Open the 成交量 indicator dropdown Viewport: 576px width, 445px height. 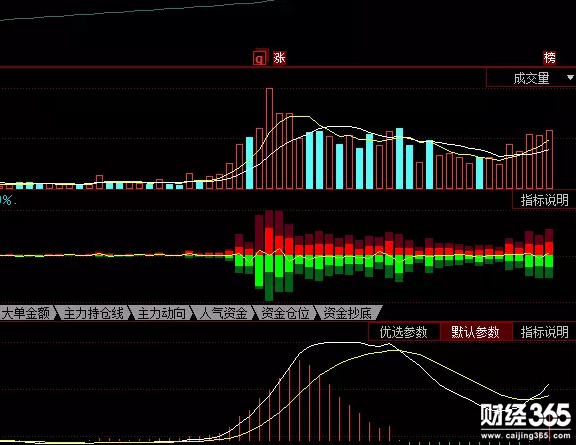pyautogui.click(x=531, y=78)
